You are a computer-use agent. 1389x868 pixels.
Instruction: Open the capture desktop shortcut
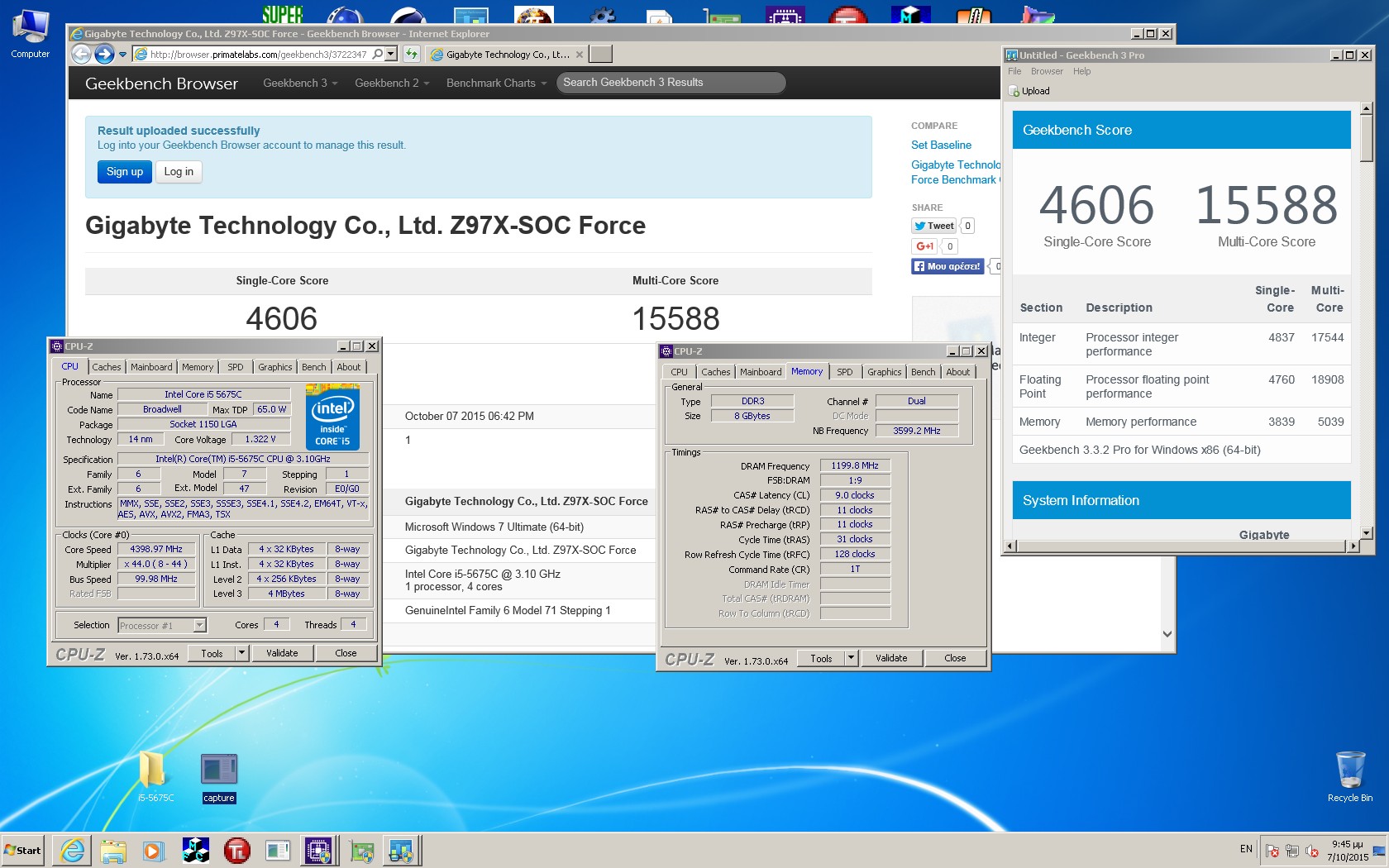pos(219,778)
